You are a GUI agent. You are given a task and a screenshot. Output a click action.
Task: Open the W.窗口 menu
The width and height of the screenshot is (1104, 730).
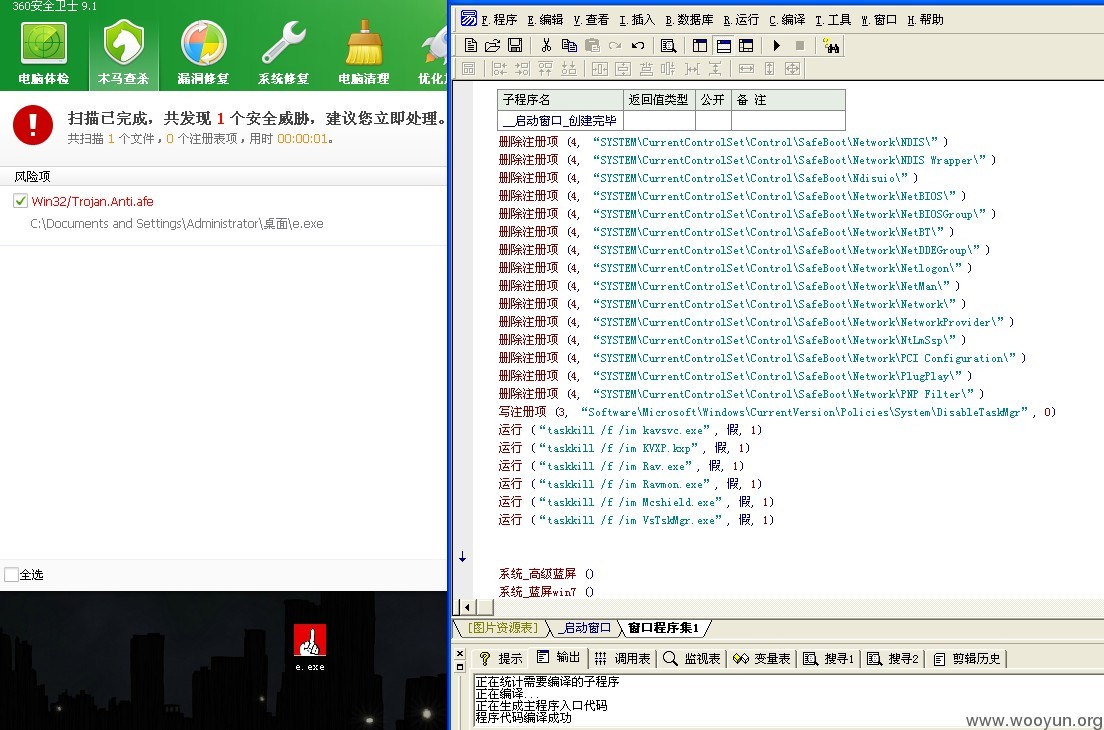tap(878, 20)
